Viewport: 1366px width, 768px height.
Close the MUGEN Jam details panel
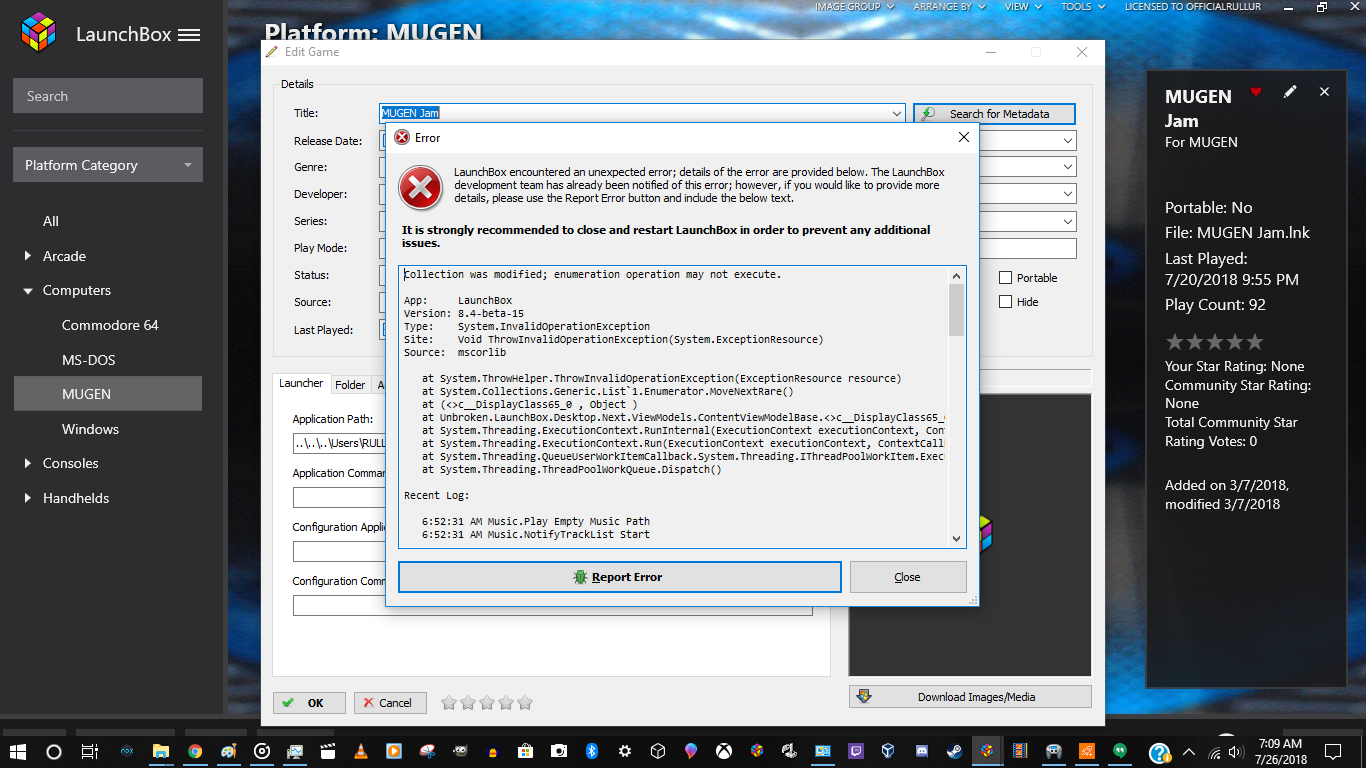1324,92
